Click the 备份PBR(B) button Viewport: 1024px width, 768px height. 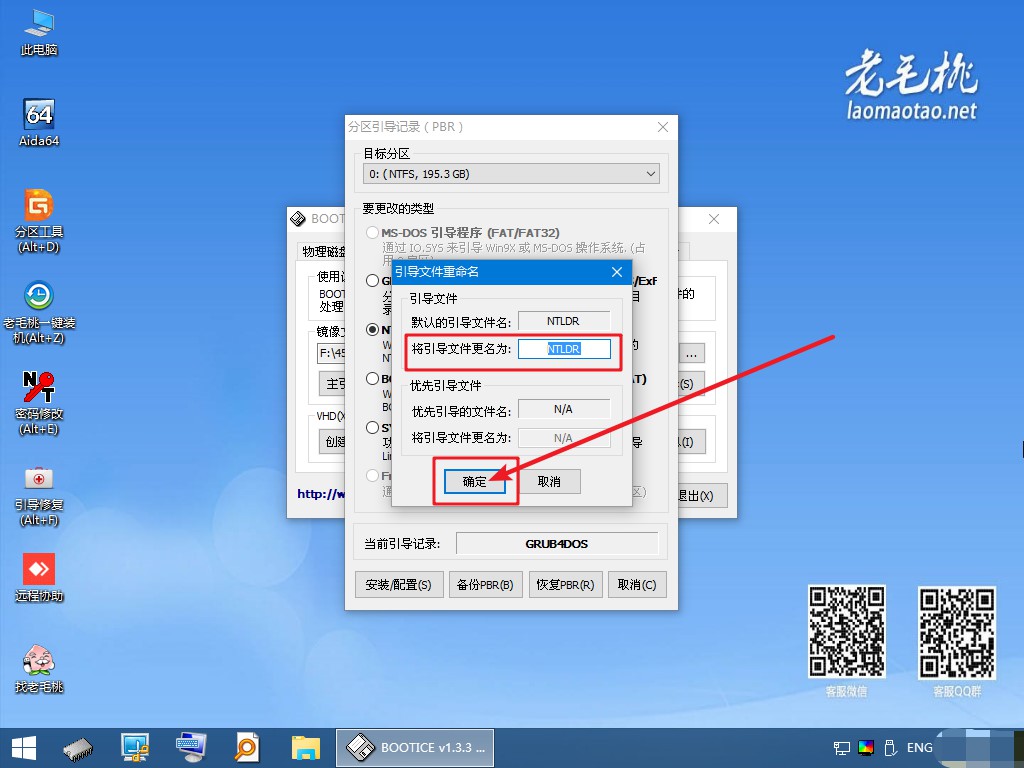point(485,584)
